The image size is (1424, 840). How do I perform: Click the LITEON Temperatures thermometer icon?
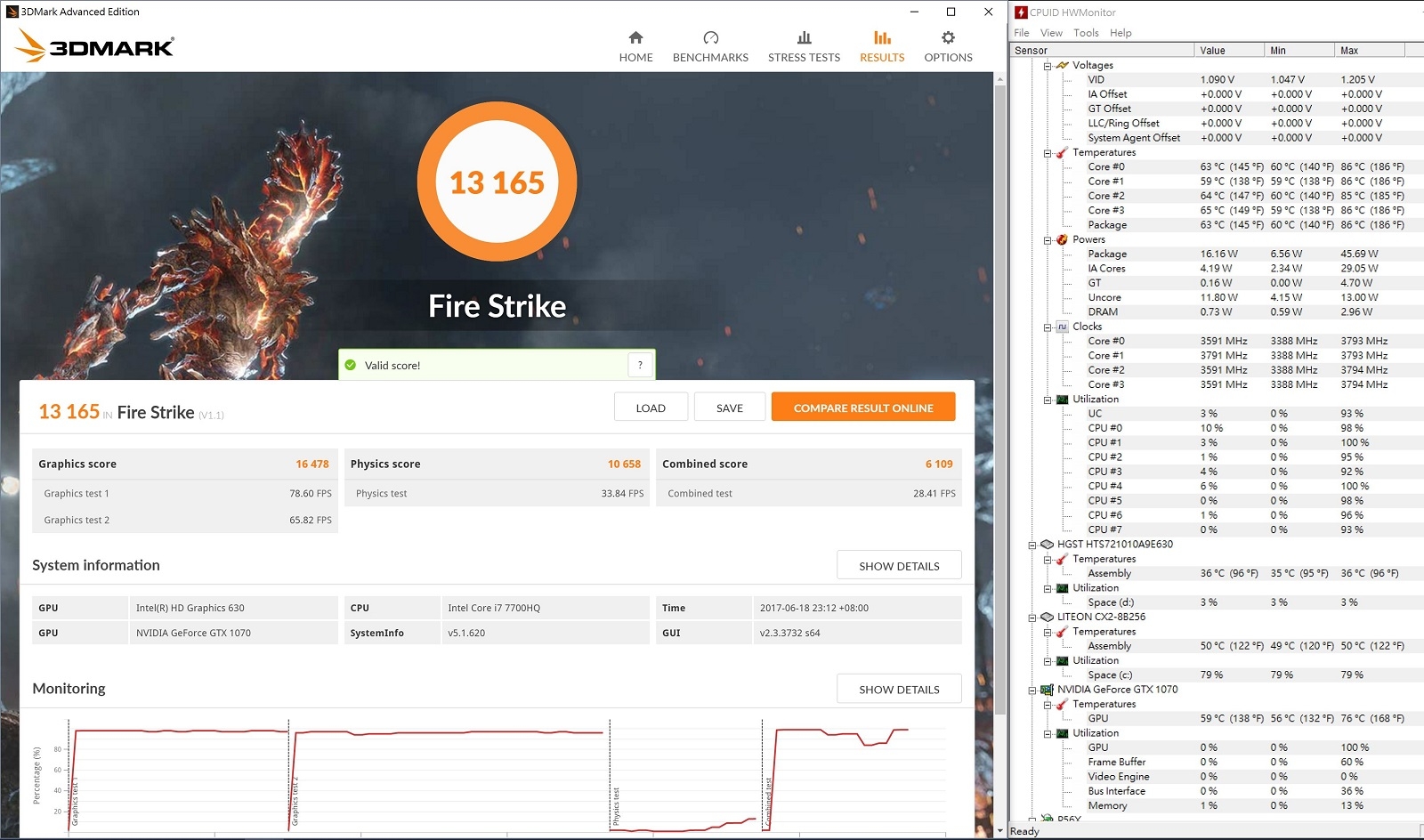point(1062,632)
